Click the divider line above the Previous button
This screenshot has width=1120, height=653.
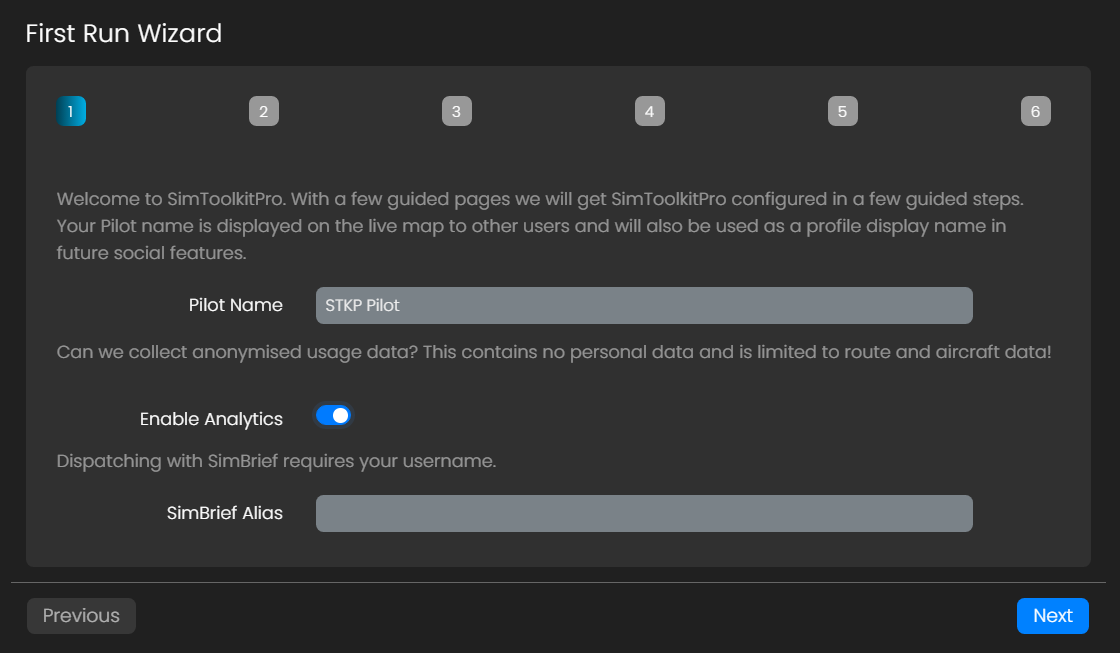coord(558,582)
